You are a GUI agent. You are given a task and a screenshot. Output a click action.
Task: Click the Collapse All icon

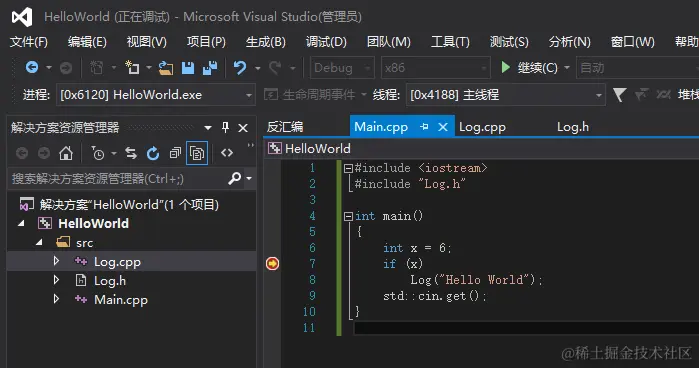pos(175,153)
